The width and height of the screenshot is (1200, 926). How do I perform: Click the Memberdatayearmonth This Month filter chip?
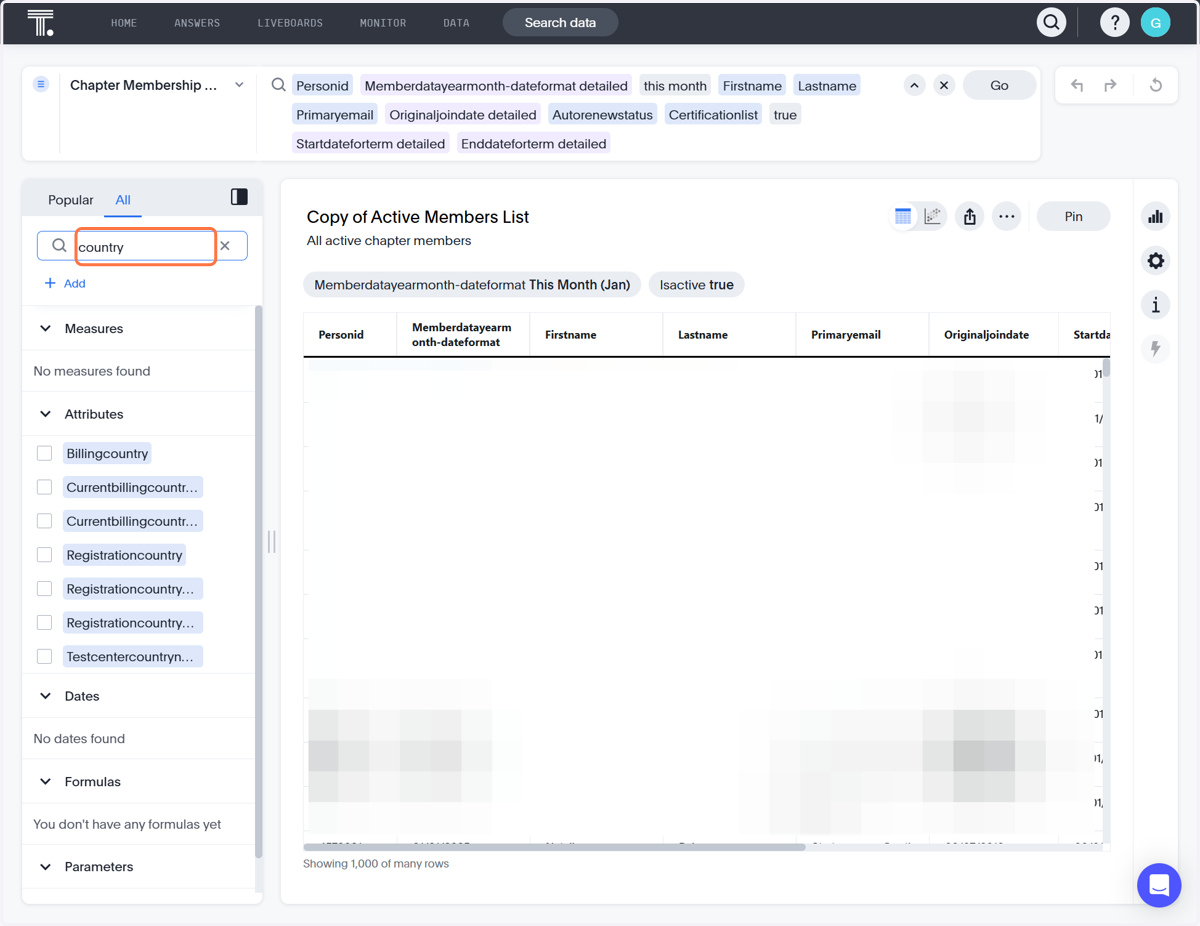[472, 285]
